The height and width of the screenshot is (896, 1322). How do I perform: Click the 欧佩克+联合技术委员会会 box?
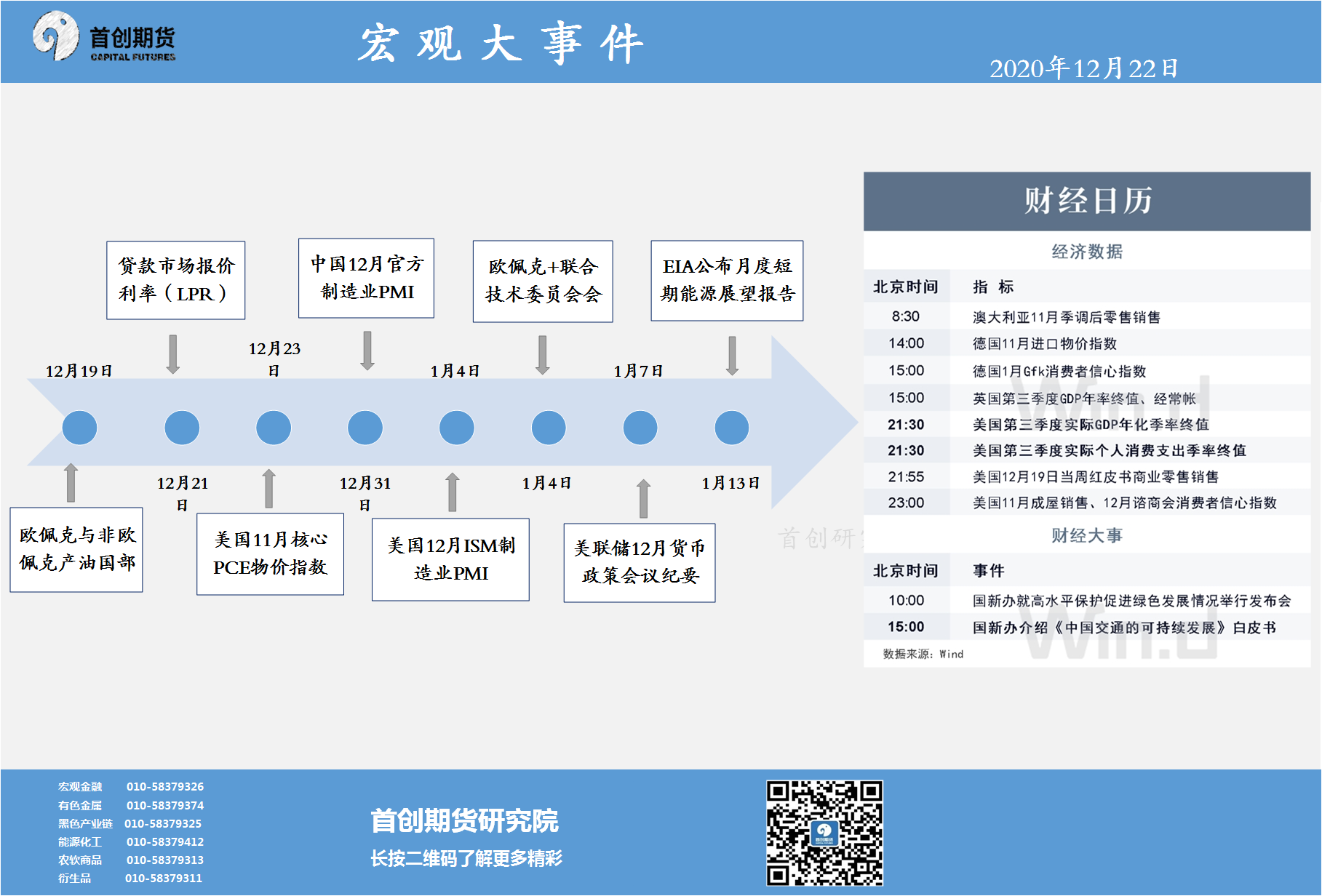(x=543, y=281)
